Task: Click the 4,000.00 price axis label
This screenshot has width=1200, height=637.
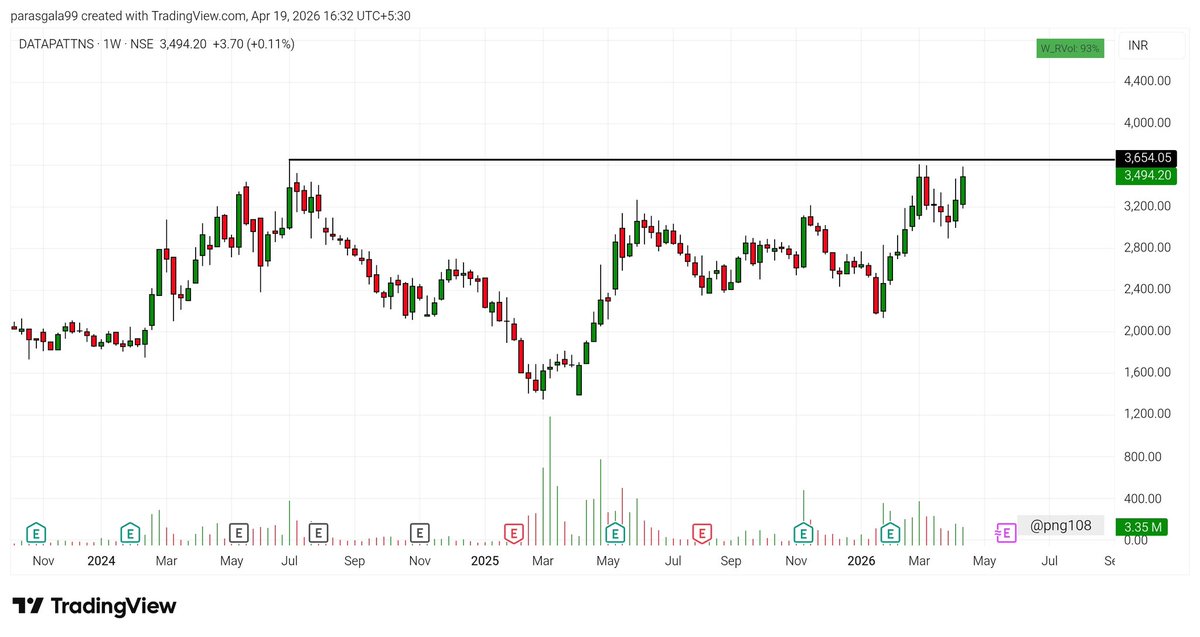Action: click(1147, 123)
